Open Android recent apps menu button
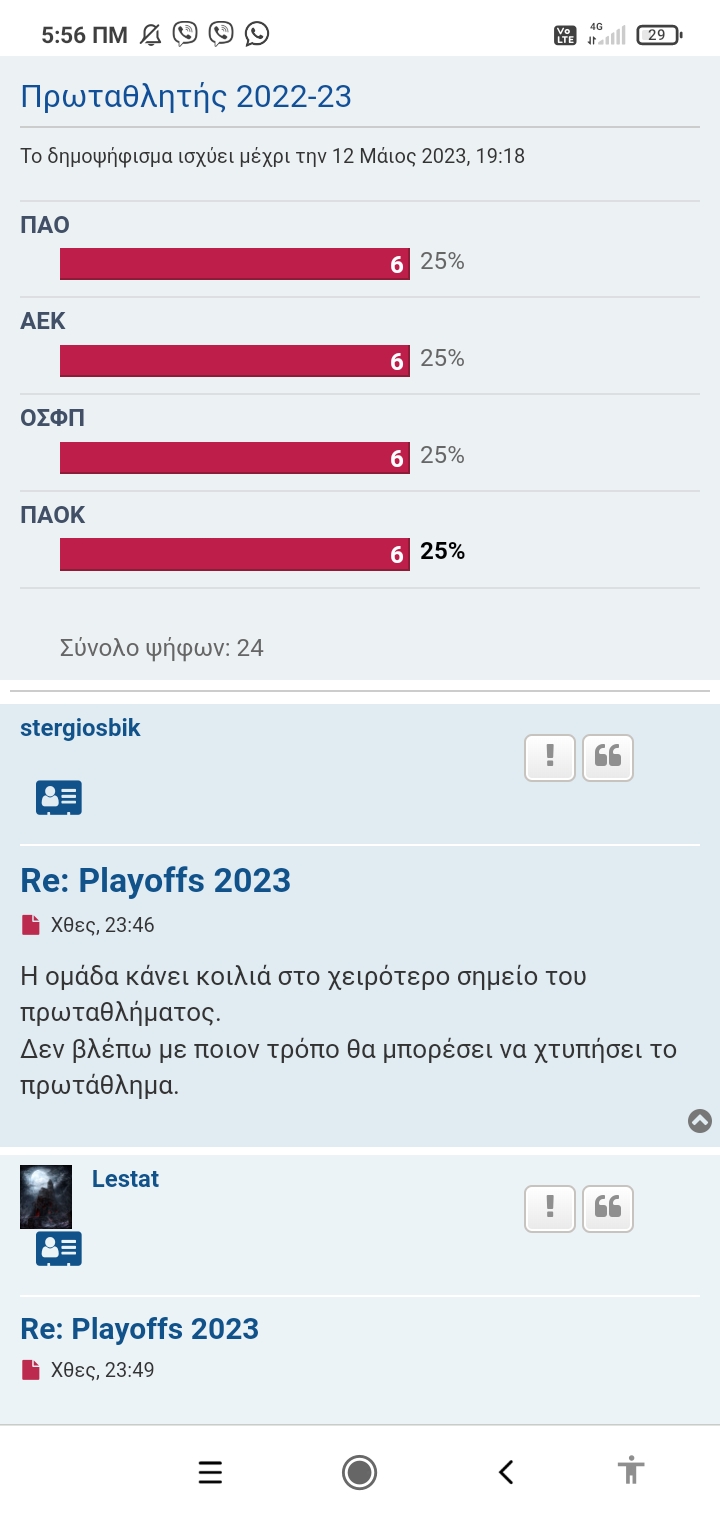This screenshot has width=720, height=1520. pos(210,1472)
